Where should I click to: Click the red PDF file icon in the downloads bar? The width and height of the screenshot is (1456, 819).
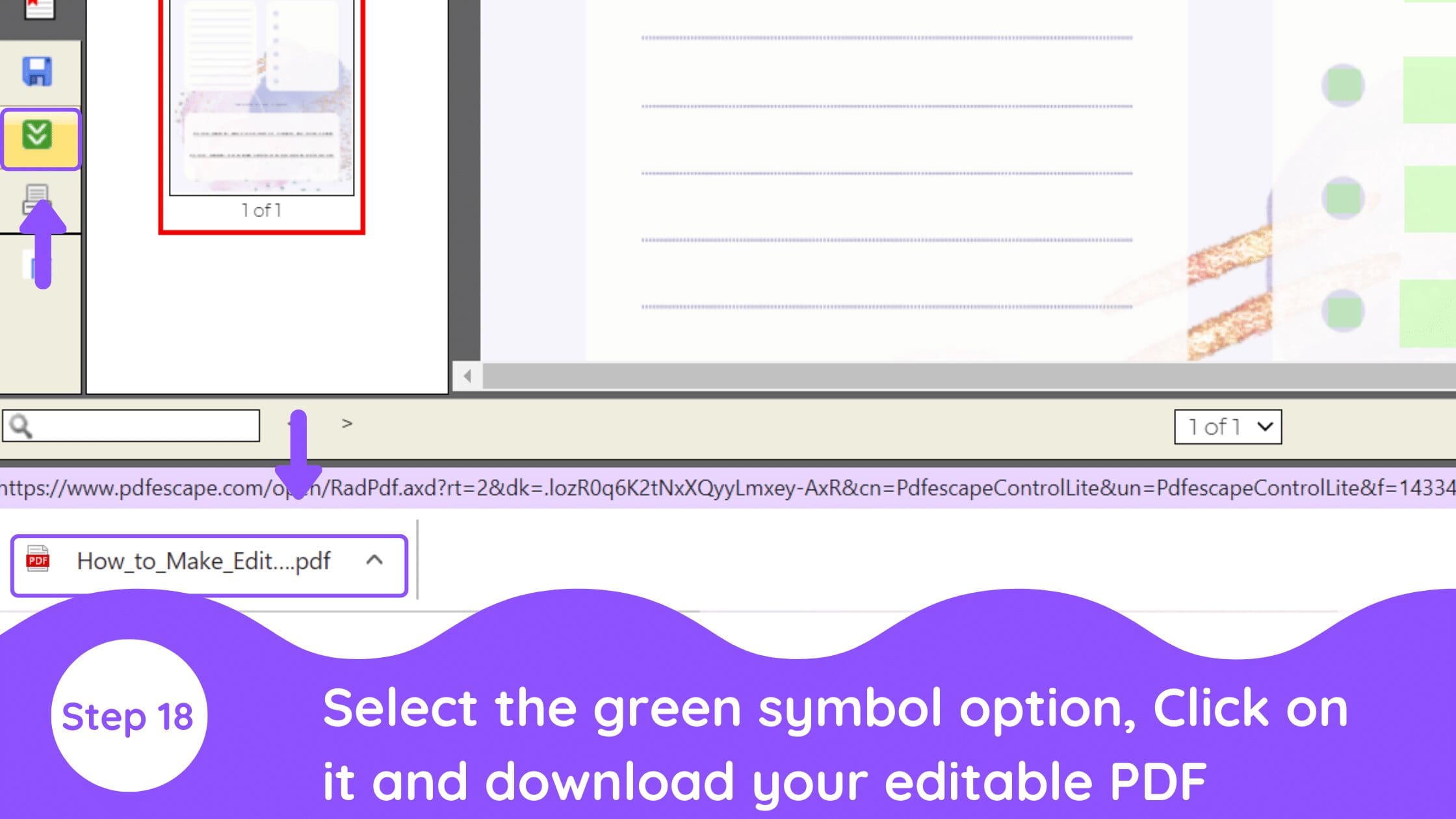[38, 559]
